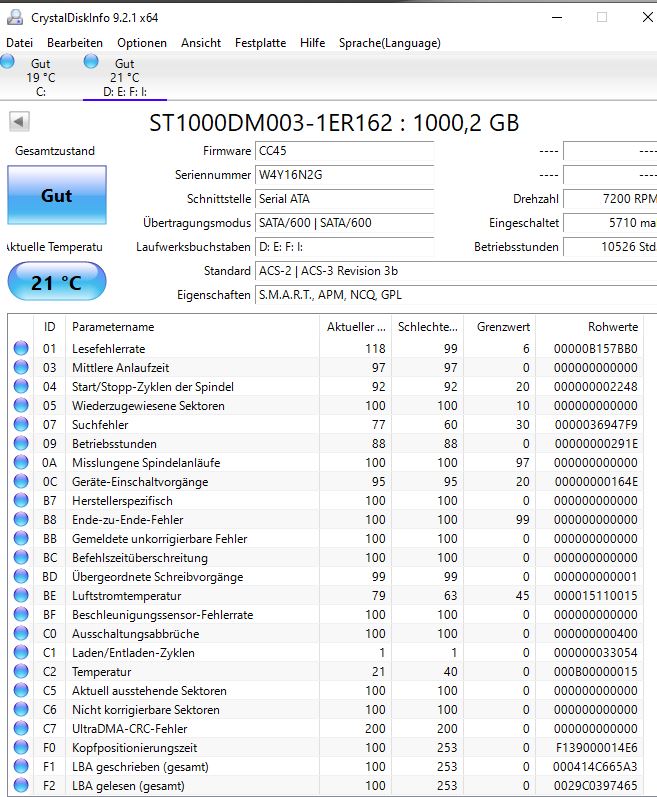The image size is (657, 797).
Task: Select the D: E: F: I: drive tab
Action: tap(124, 77)
